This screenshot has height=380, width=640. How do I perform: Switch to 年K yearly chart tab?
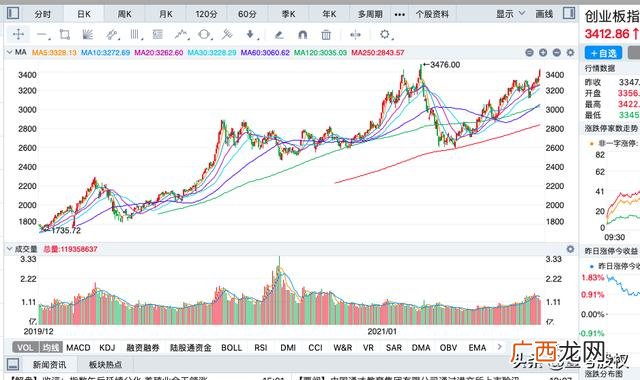pos(329,14)
